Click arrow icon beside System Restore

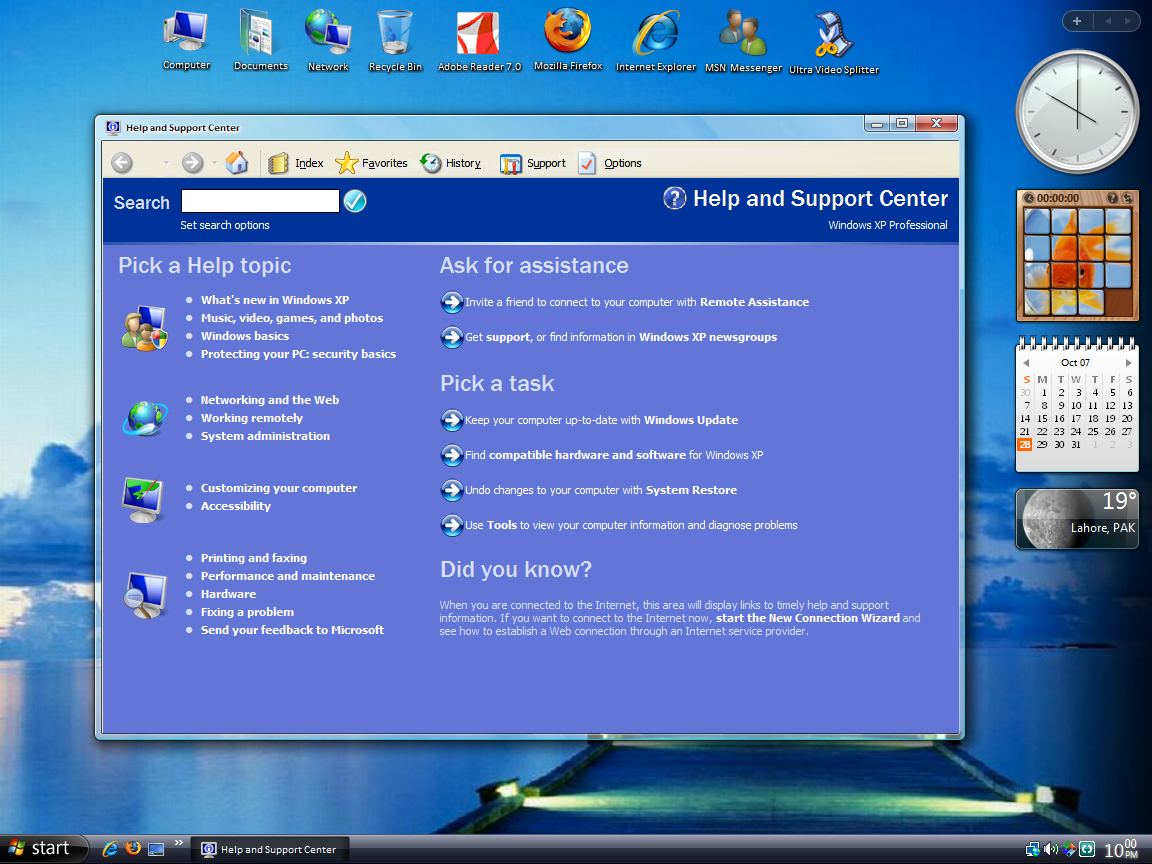click(451, 490)
